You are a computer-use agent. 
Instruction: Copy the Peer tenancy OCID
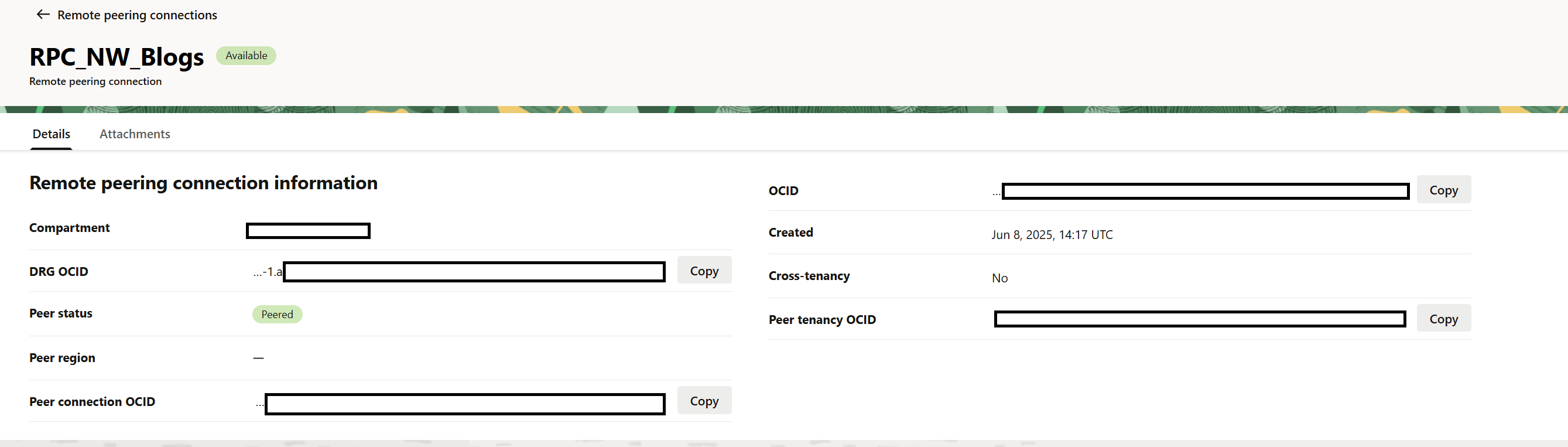coord(1443,319)
